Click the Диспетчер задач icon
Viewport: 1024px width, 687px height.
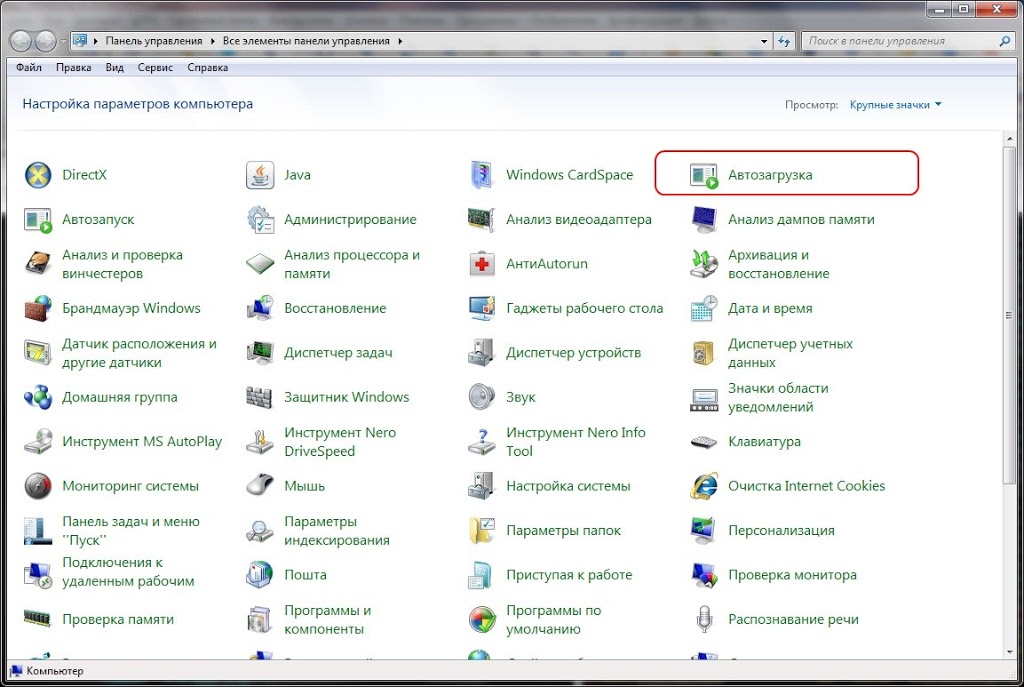tap(260, 353)
